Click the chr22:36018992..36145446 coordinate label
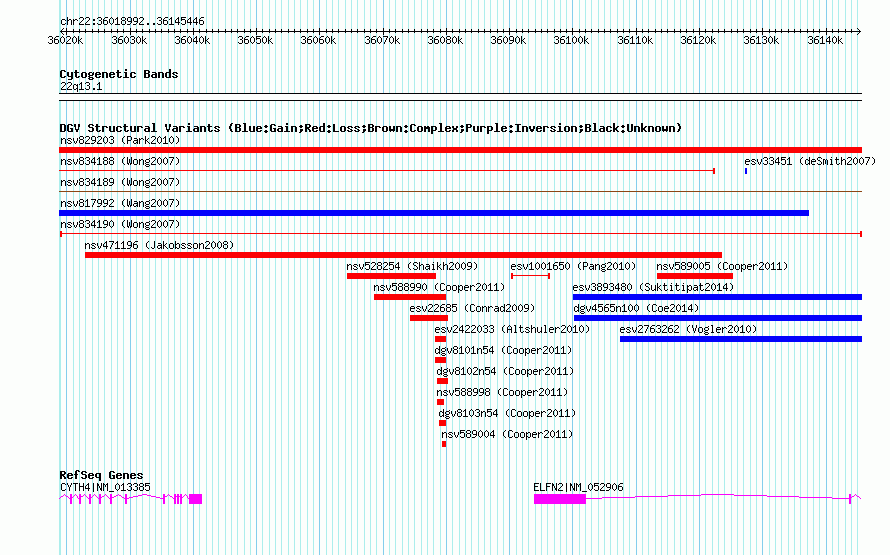Image resolution: width=890 pixels, height=555 pixels. click(x=132, y=21)
